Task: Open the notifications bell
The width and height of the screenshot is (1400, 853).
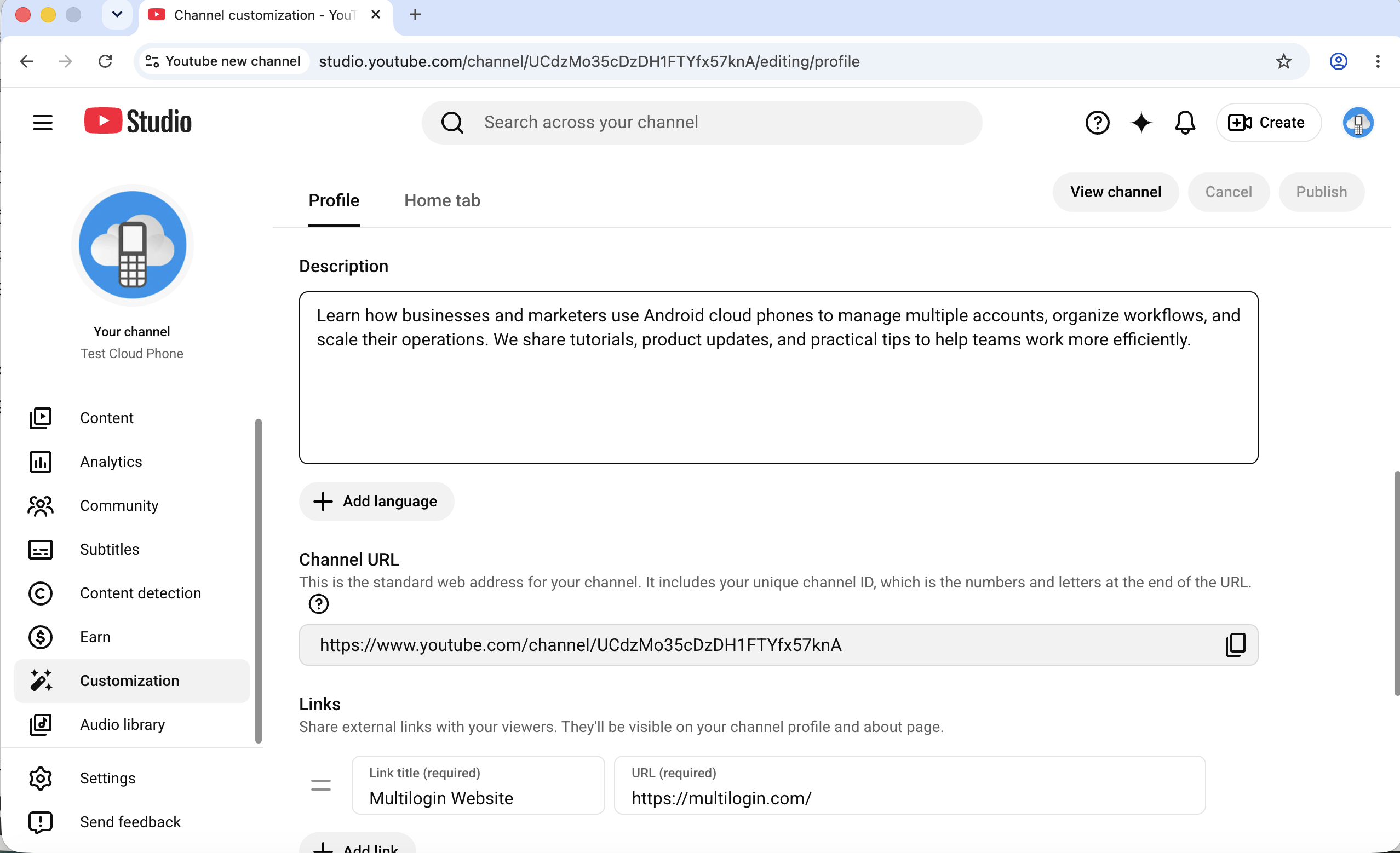Action: pos(1185,123)
